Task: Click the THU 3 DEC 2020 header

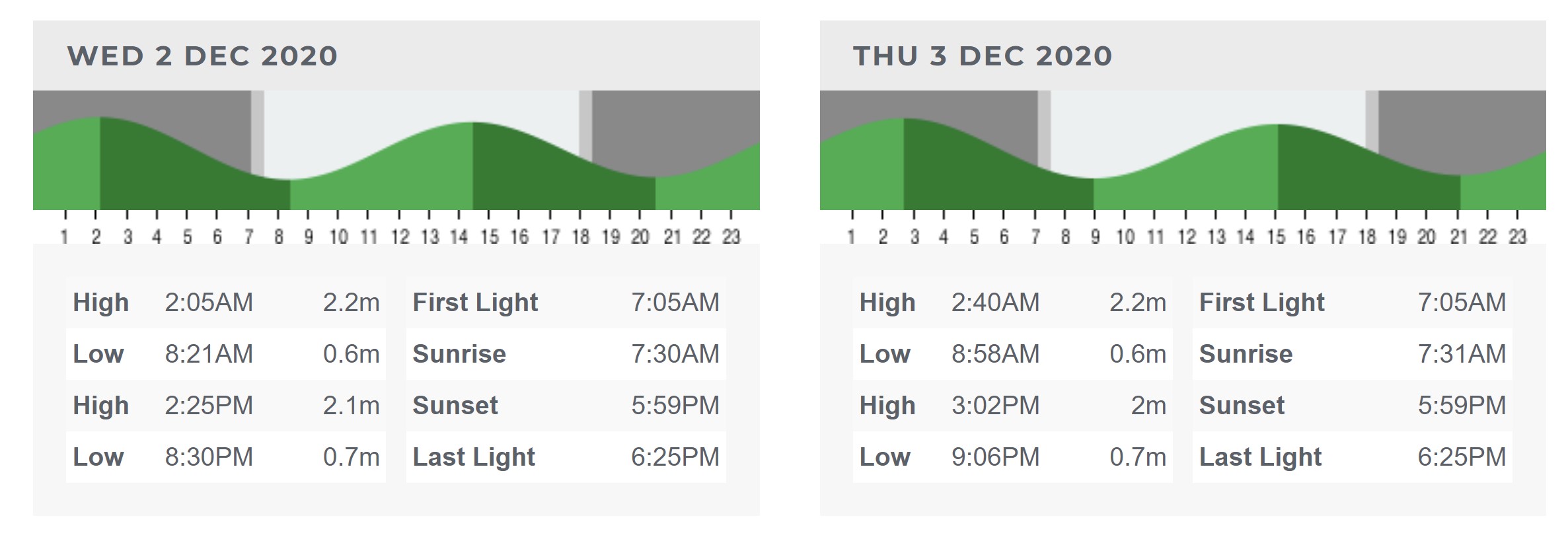Action: [983, 56]
